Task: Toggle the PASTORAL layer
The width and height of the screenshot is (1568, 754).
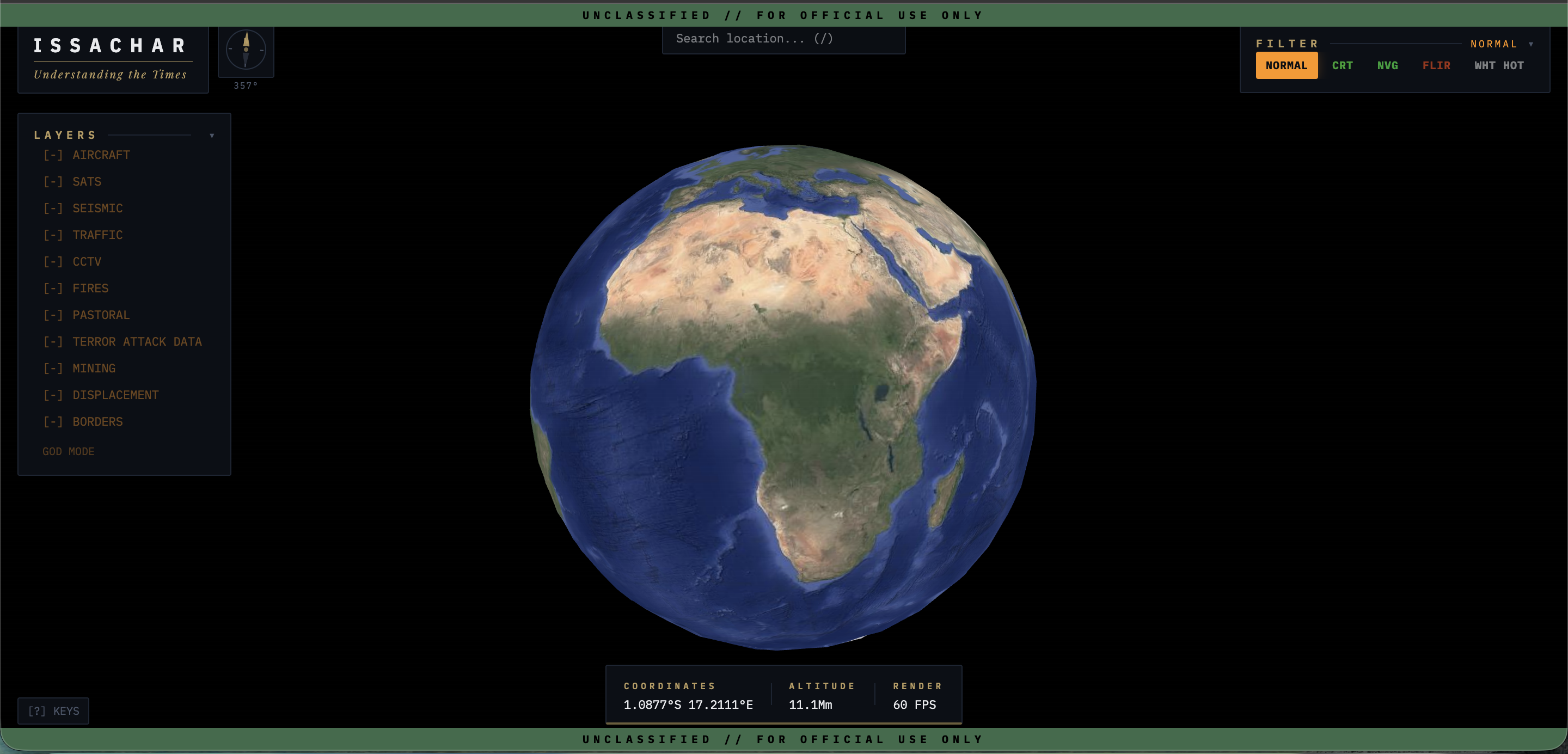Action: 87,316
